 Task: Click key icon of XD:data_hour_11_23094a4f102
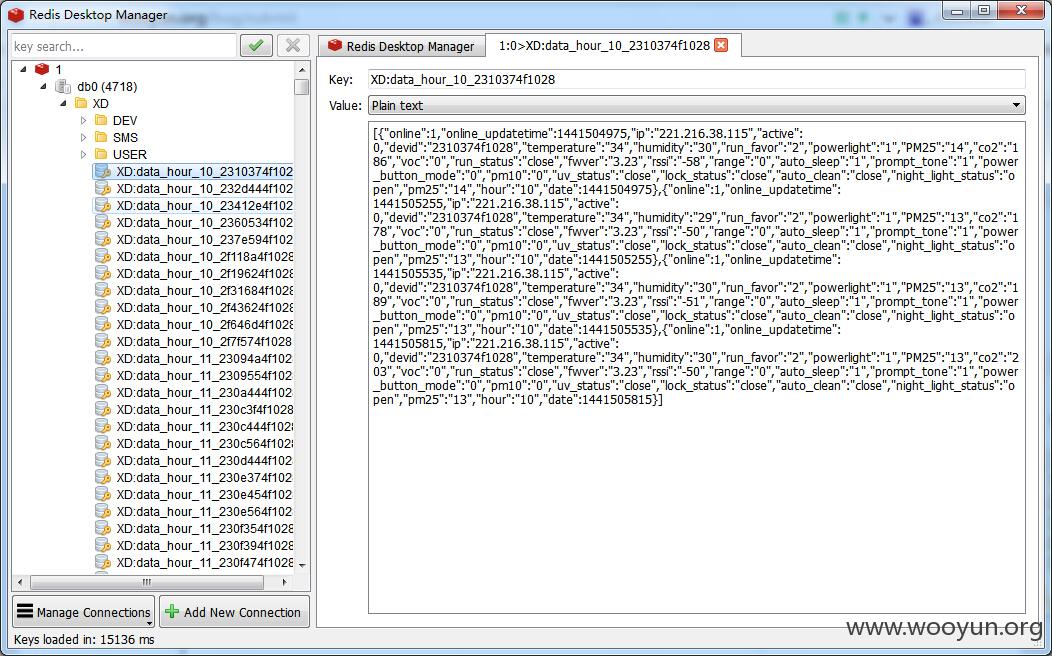pos(103,358)
